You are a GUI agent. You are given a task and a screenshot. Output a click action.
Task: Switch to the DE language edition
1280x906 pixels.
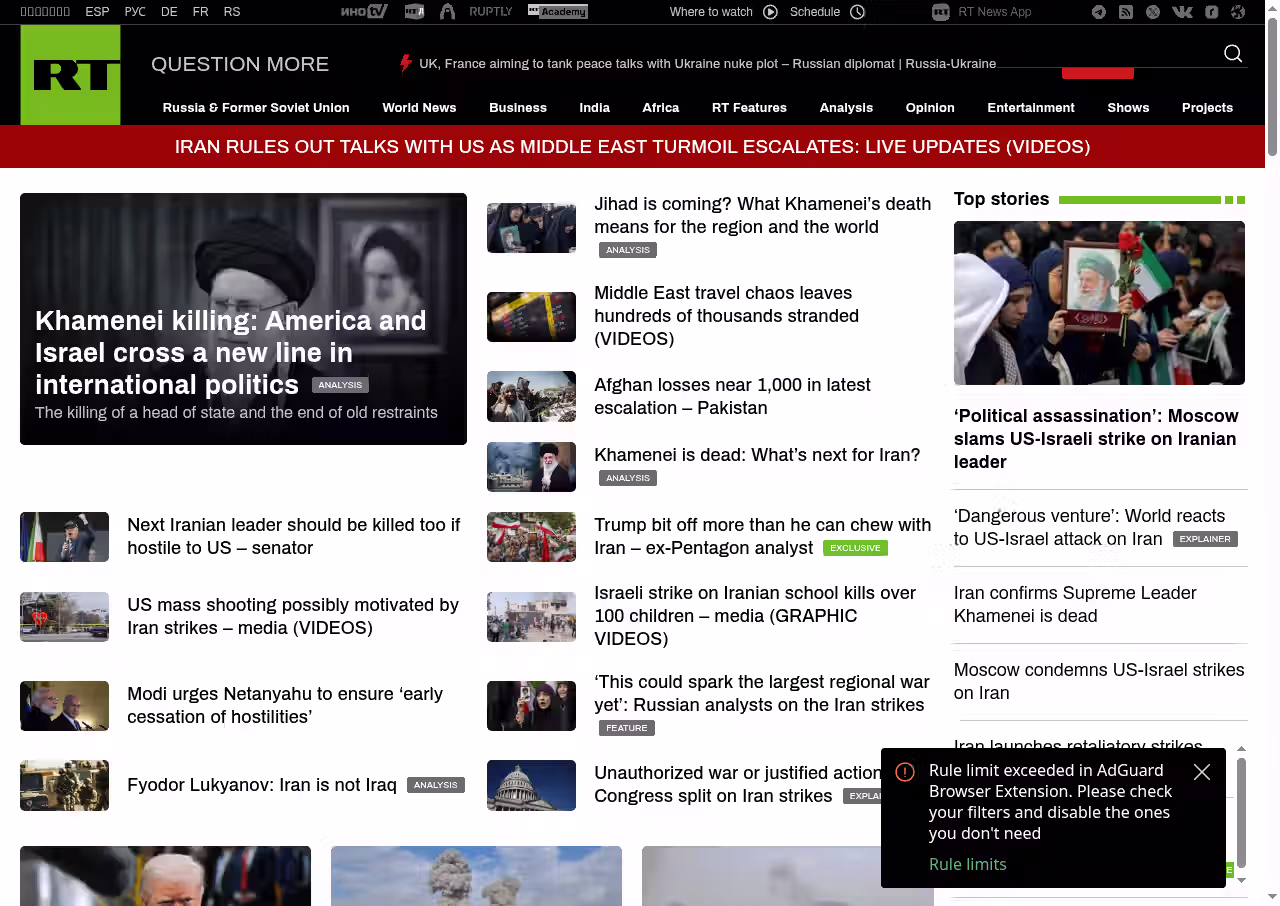(169, 12)
